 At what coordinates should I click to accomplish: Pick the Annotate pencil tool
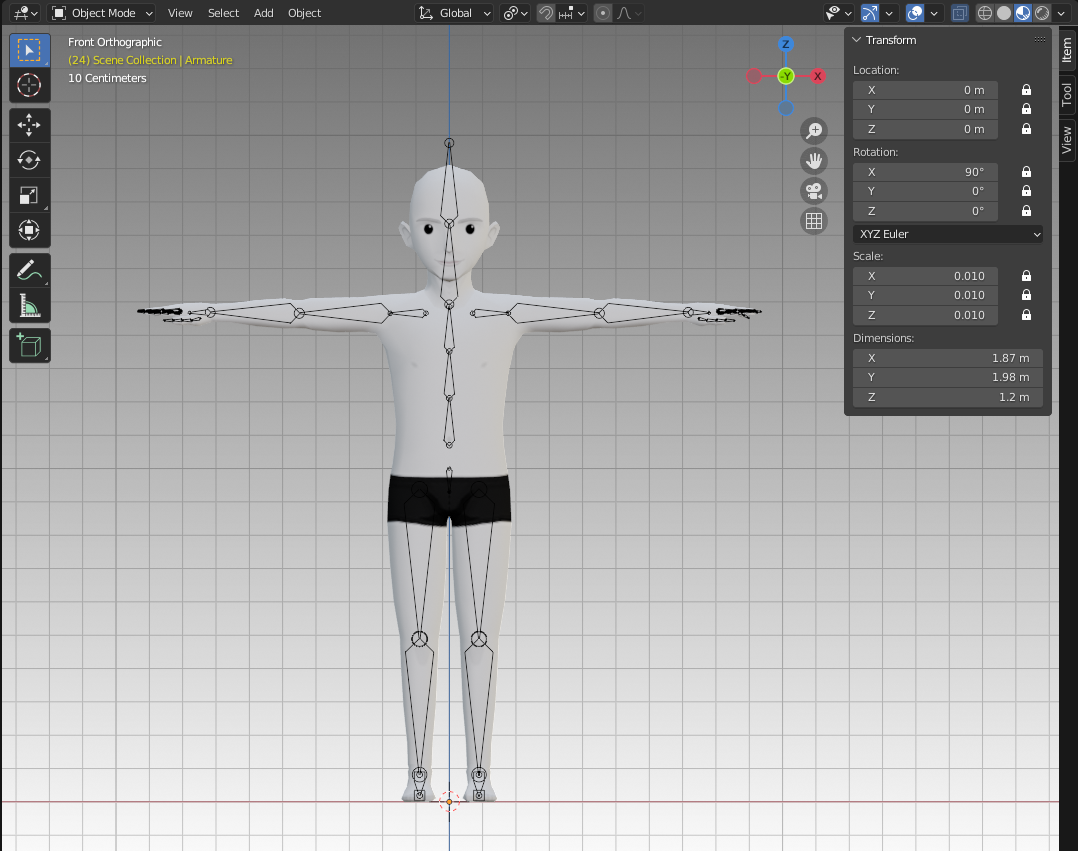[x=29, y=270]
